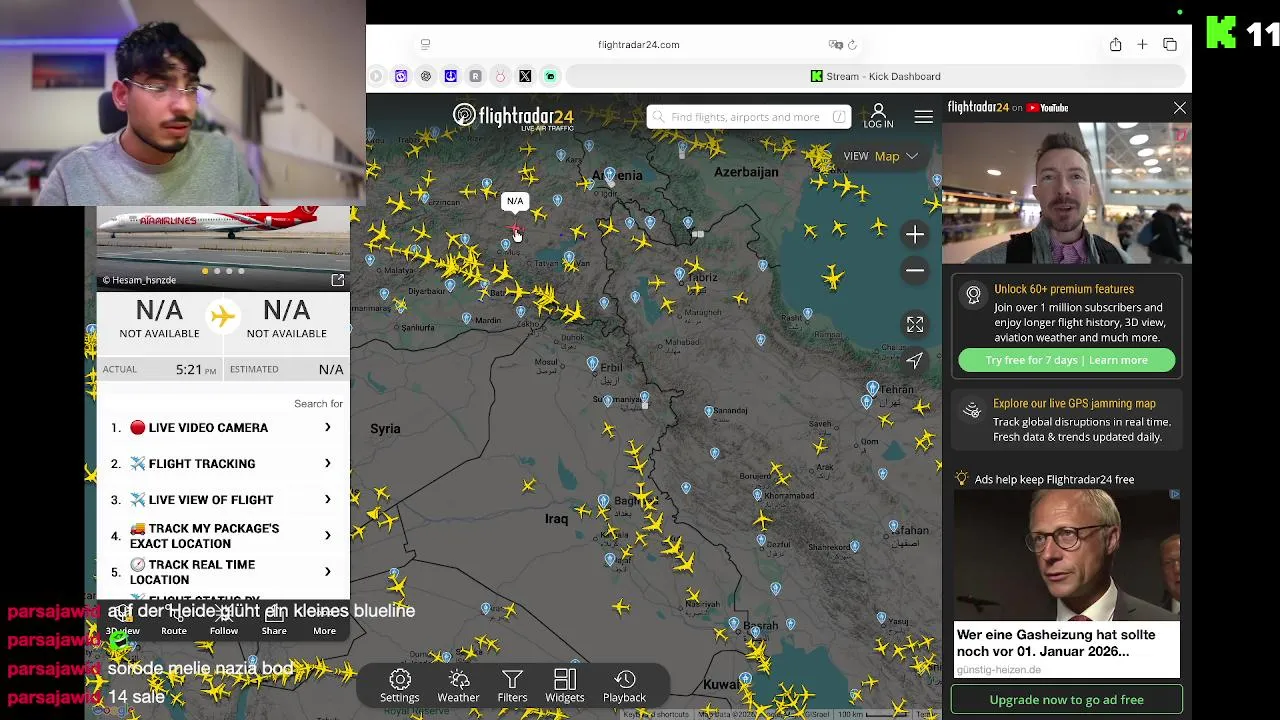Expand Track Real Time Location arrow

point(327,572)
